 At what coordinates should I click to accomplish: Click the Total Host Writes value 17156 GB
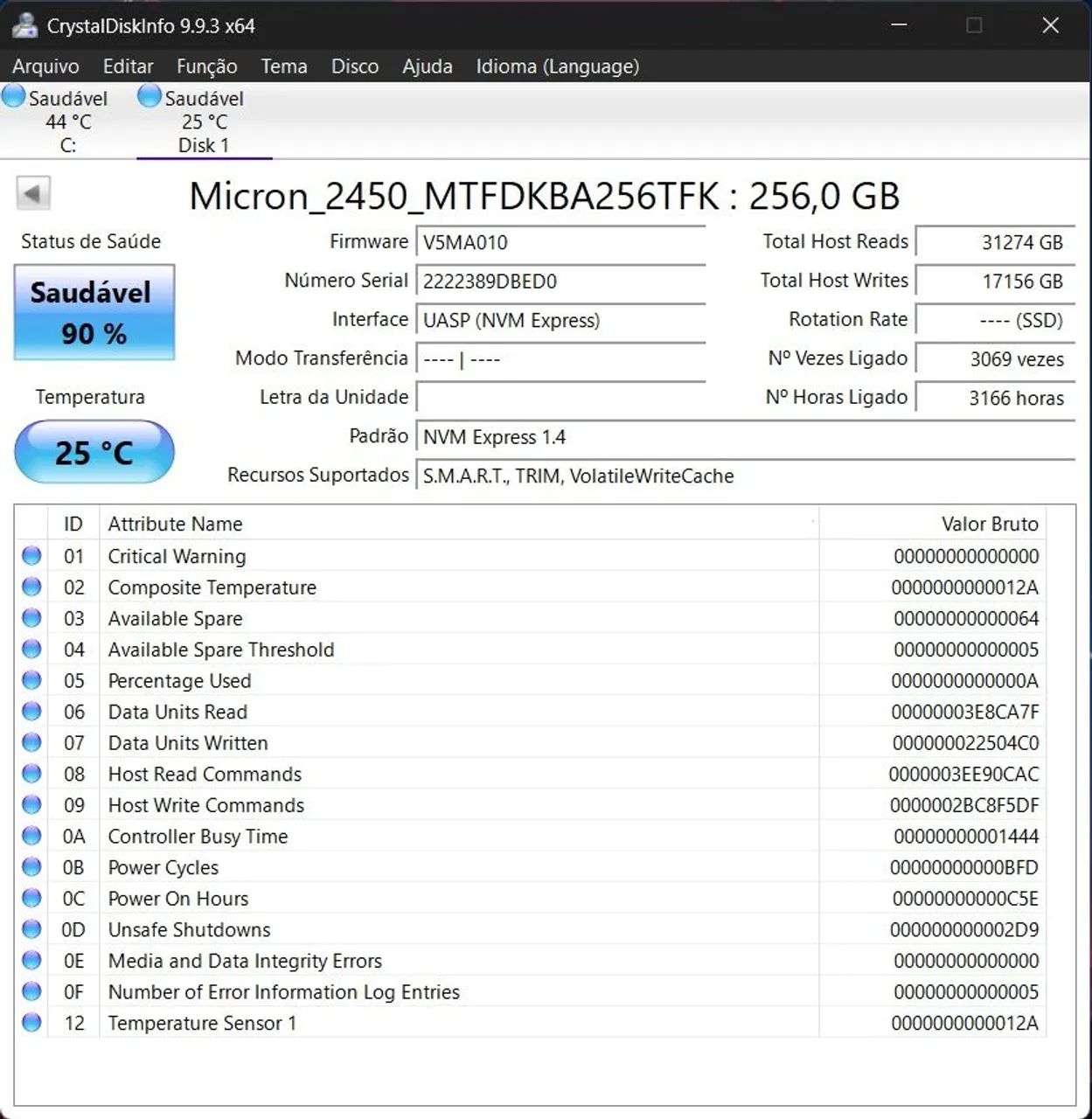tap(996, 281)
